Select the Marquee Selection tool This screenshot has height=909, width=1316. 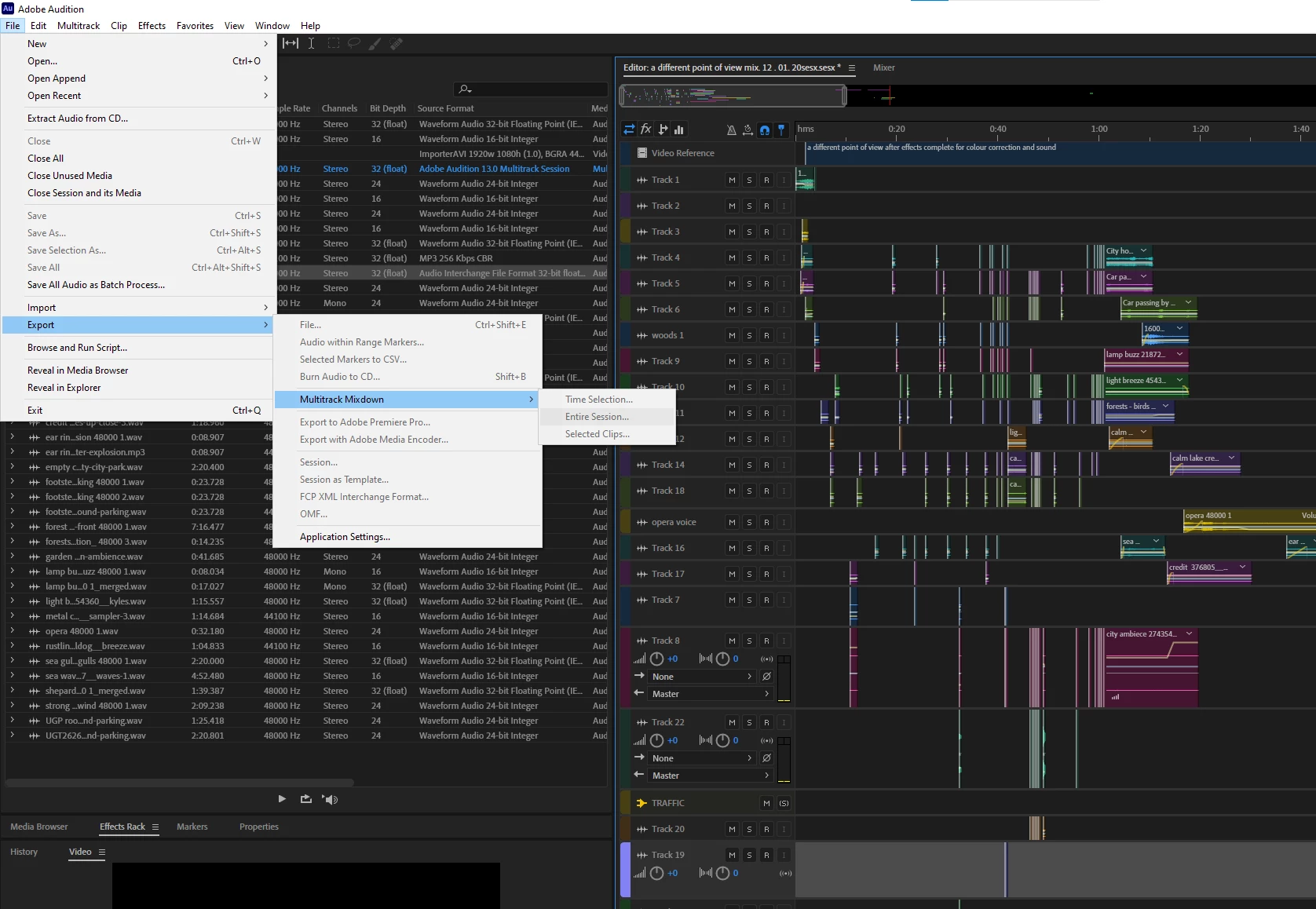point(333,43)
